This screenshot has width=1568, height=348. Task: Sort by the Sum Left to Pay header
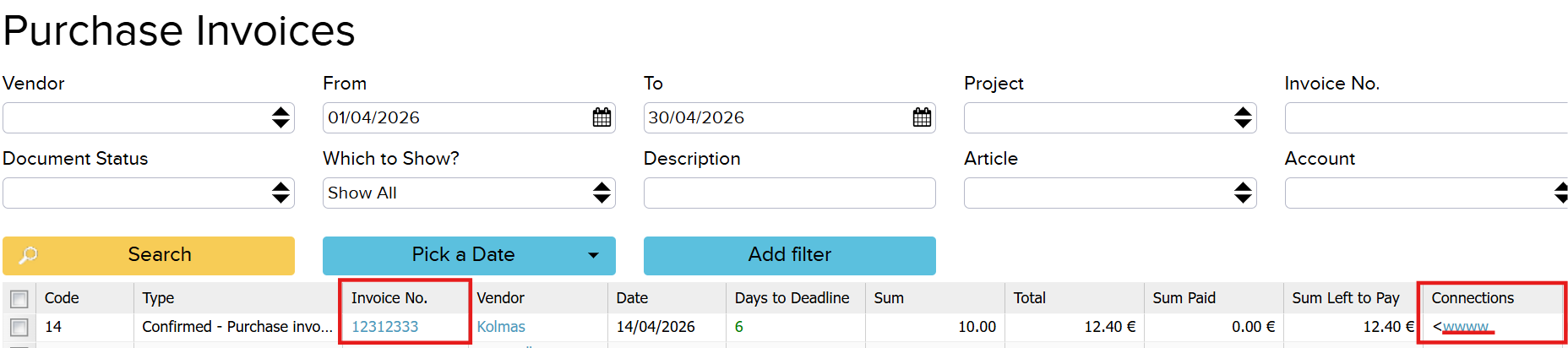point(1345,298)
